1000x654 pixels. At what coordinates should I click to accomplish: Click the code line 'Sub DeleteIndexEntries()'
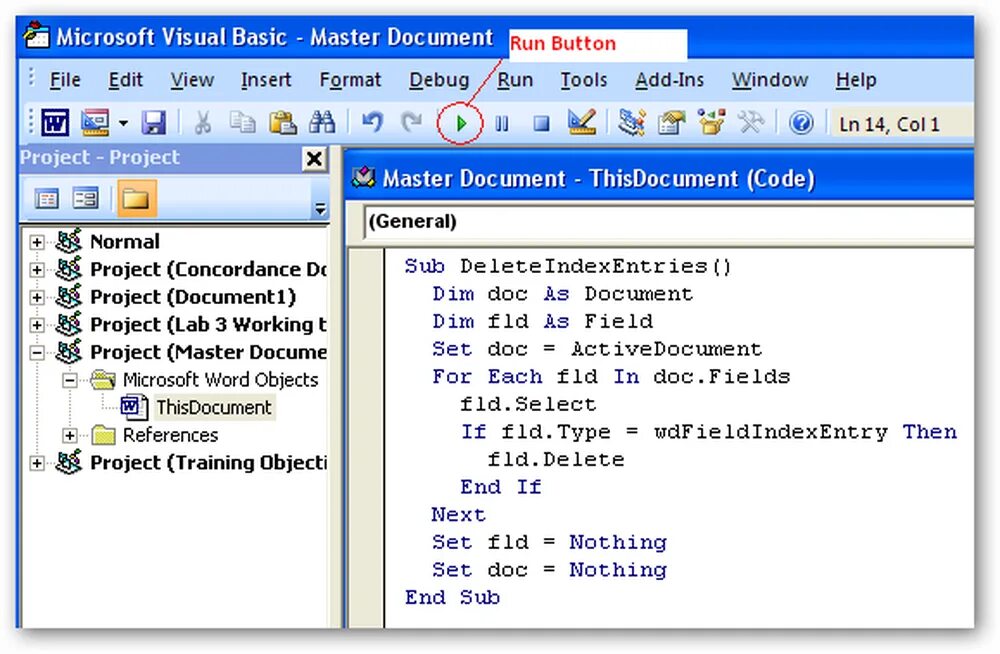point(568,266)
